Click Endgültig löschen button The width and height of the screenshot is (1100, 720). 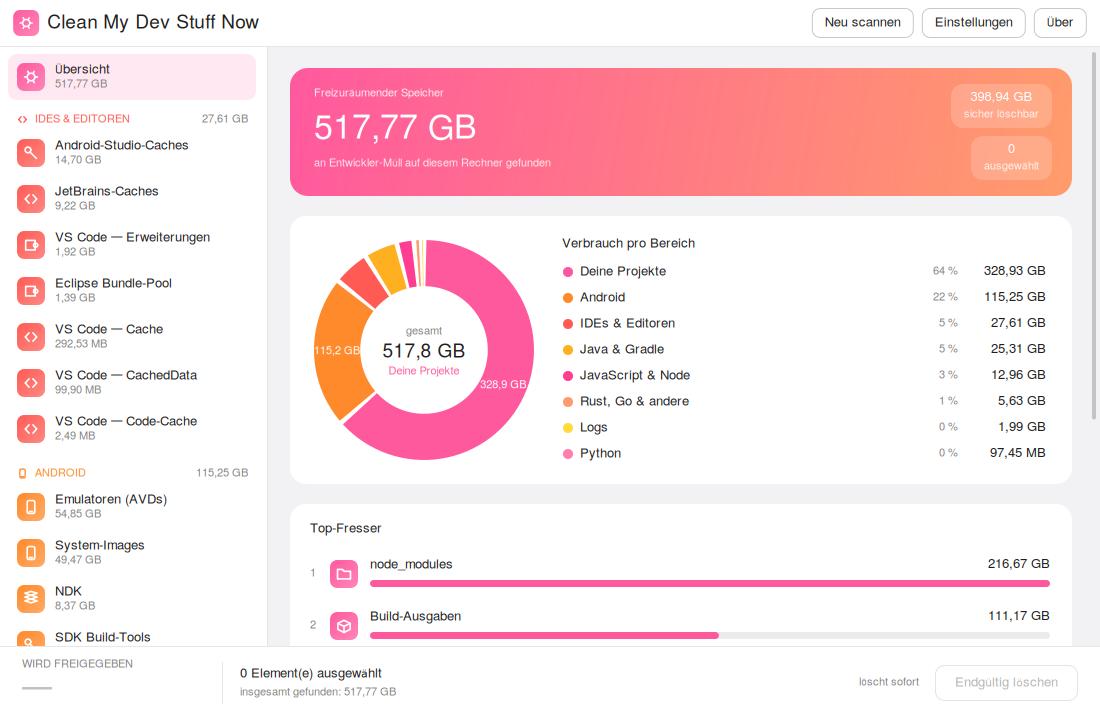pyautogui.click(x=1006, y=683)
